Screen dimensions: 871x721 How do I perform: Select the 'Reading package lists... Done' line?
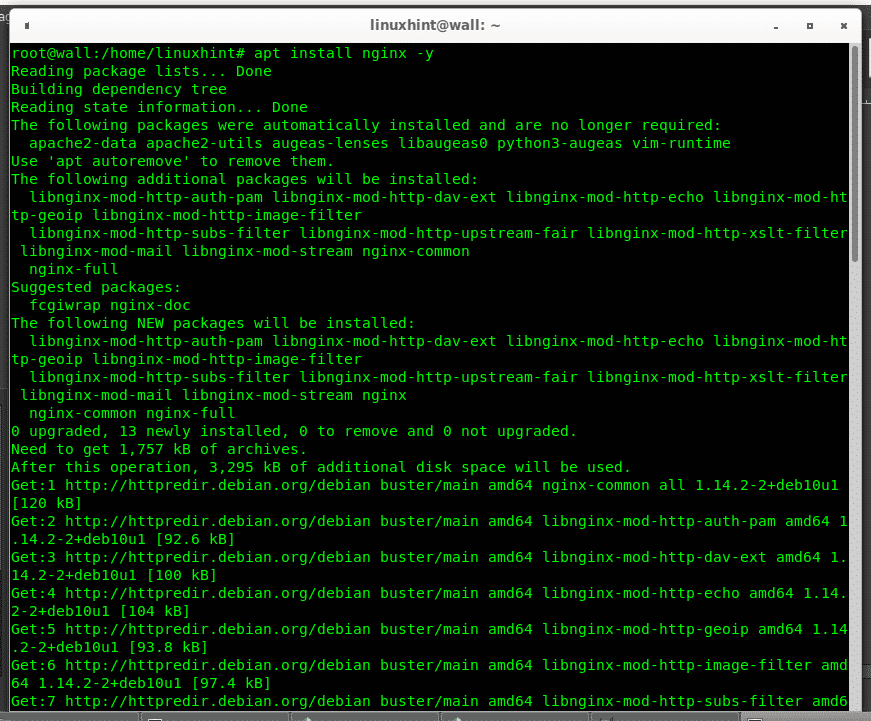coord(141,71)
